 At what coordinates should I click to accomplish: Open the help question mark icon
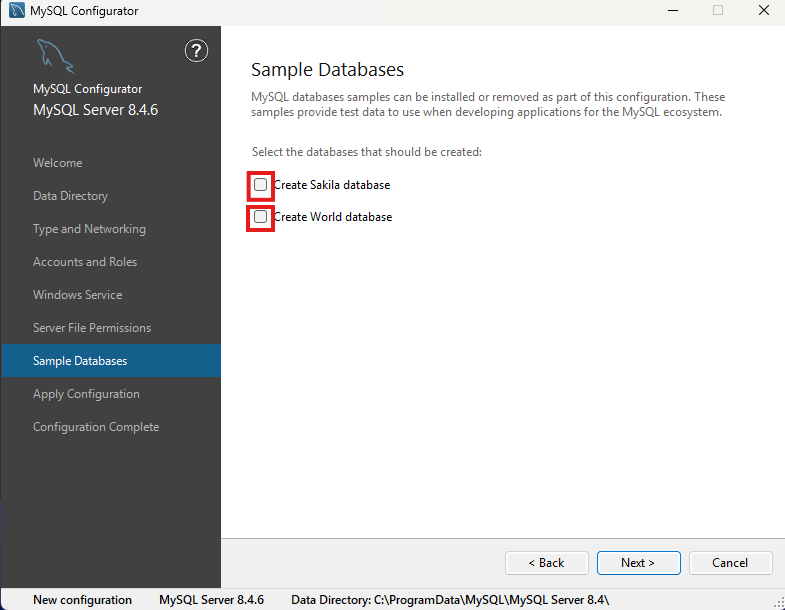(196, 51)
